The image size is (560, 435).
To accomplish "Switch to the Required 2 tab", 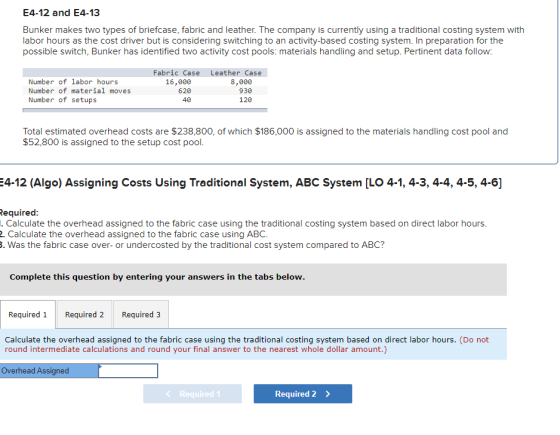I will 84,314.
